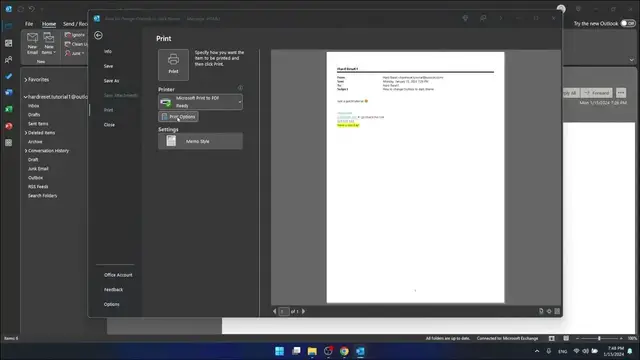Launch Word from the left sidebar
The height and width of the screenshot is (360, 640).
point(9,93)
